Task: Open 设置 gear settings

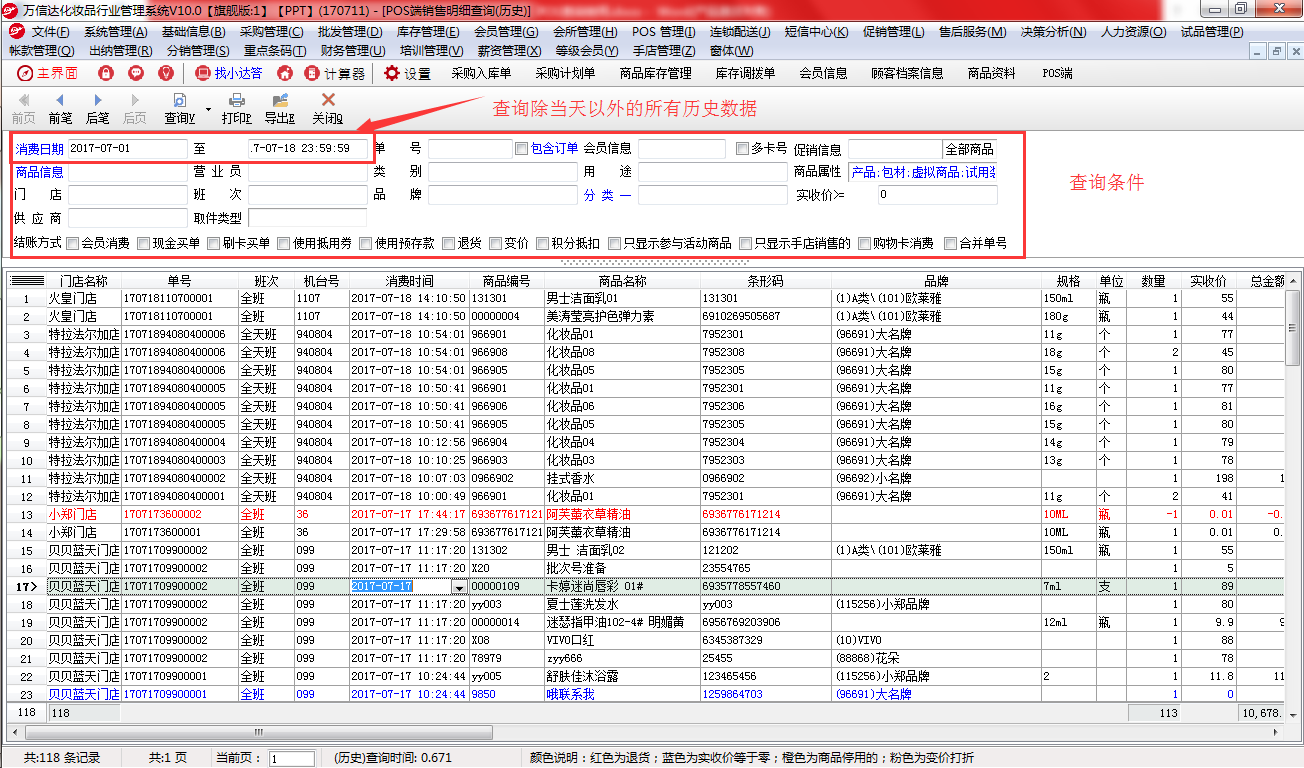Action: click(407, 73)
